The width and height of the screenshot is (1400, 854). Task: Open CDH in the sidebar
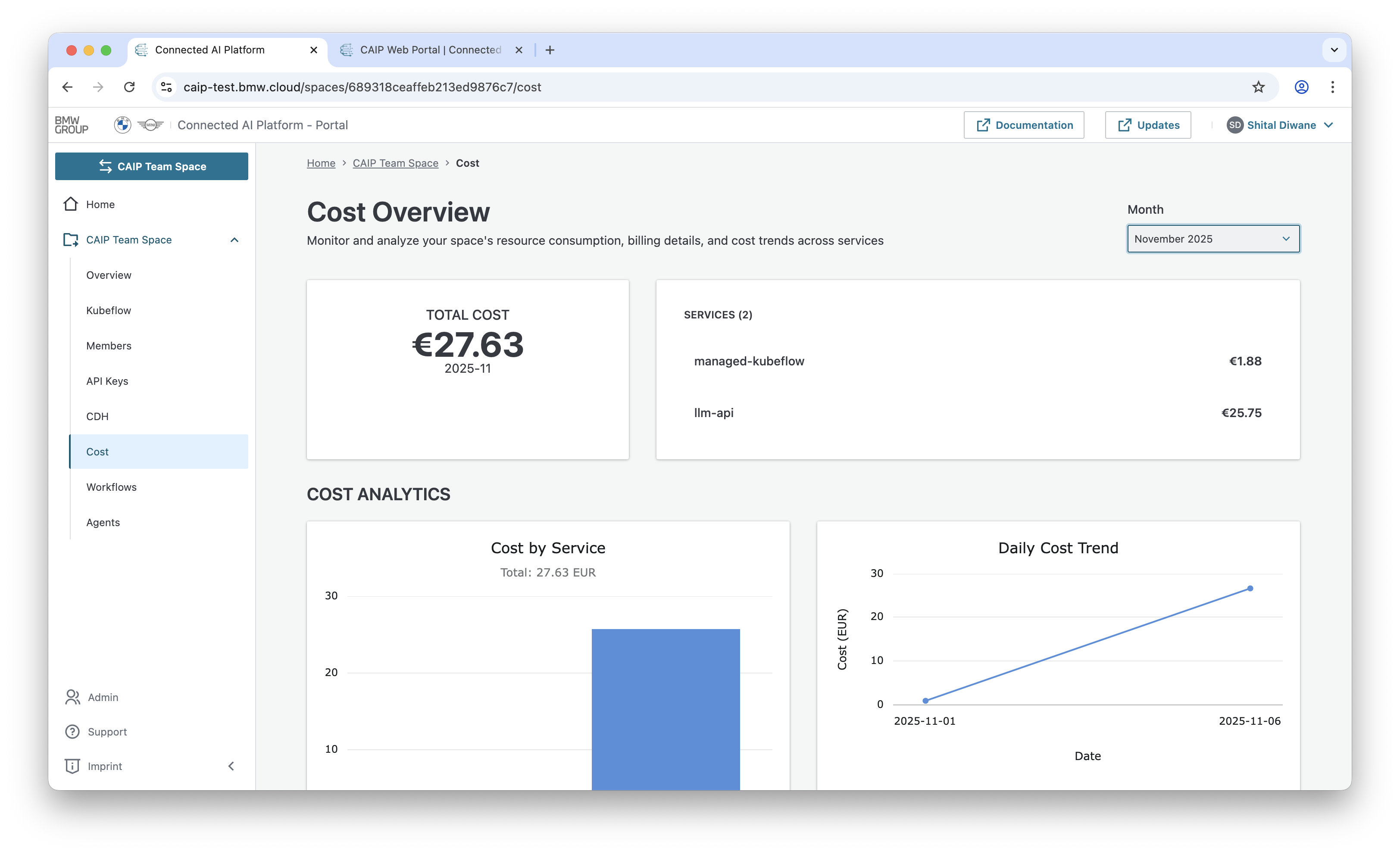tap(97, 416)
